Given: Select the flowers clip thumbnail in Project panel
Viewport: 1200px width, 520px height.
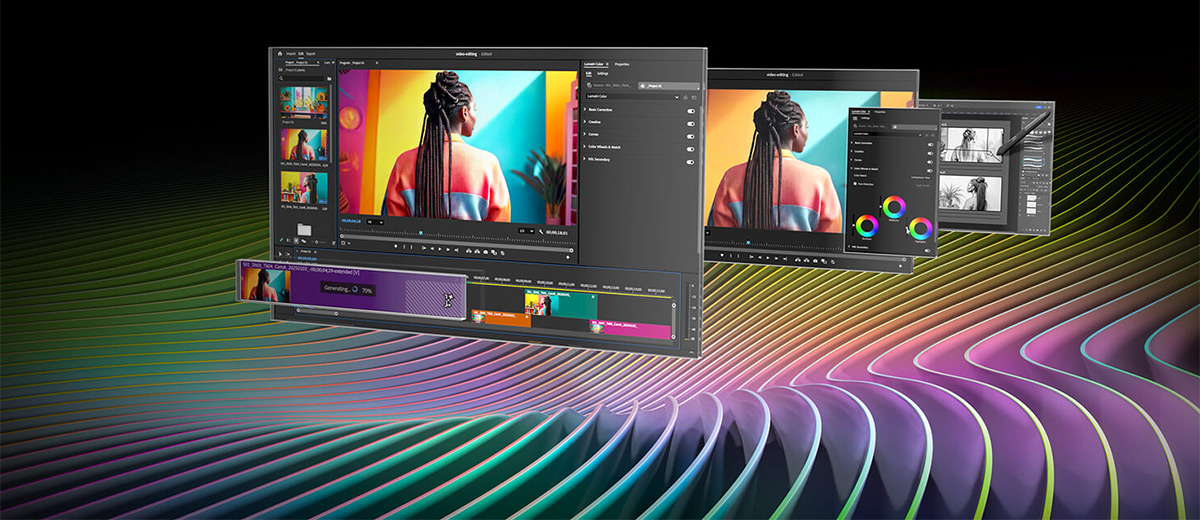Looking at the screenshot, I should click(x=304, y=103).
